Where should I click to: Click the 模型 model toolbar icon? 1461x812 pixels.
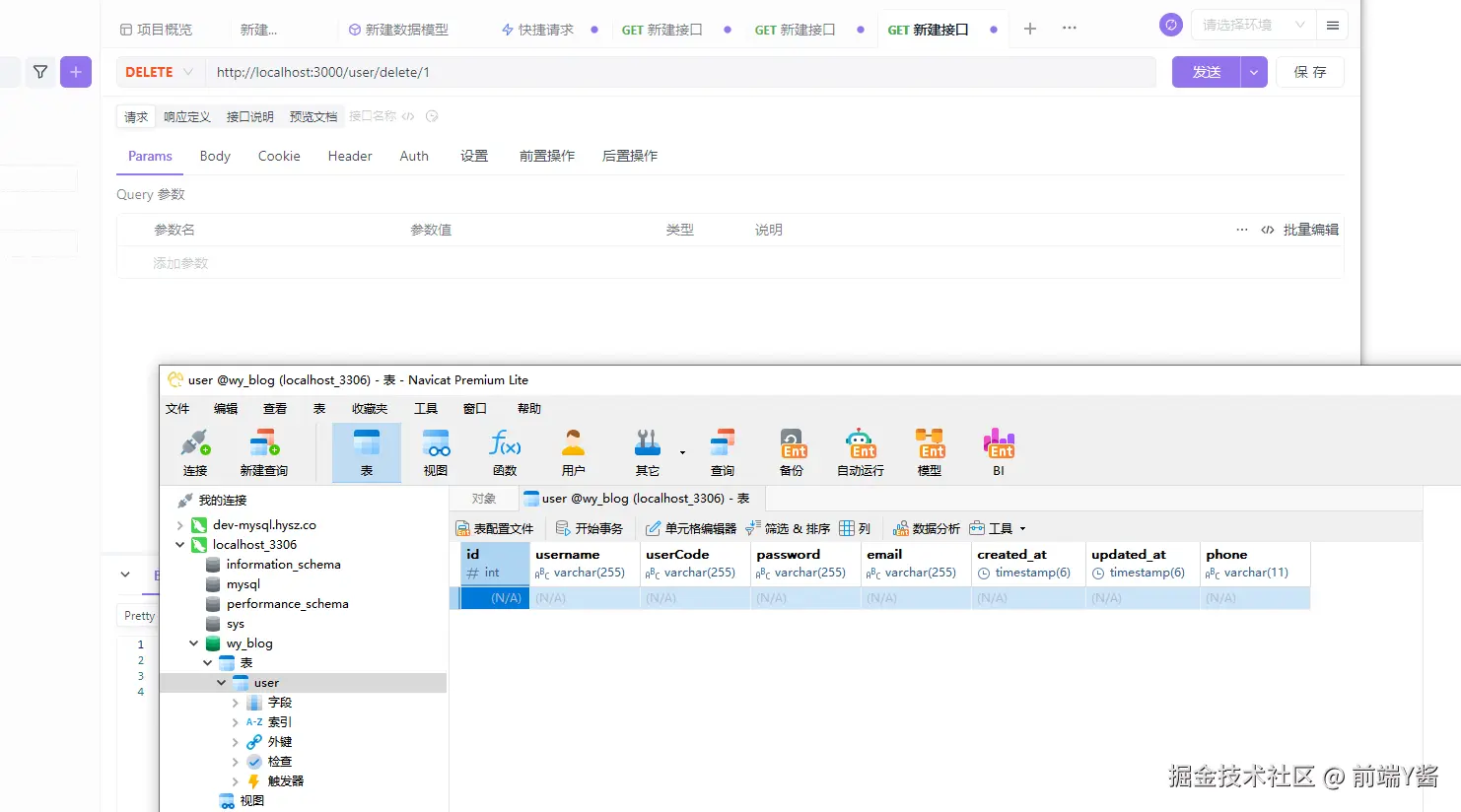[930, 452]
